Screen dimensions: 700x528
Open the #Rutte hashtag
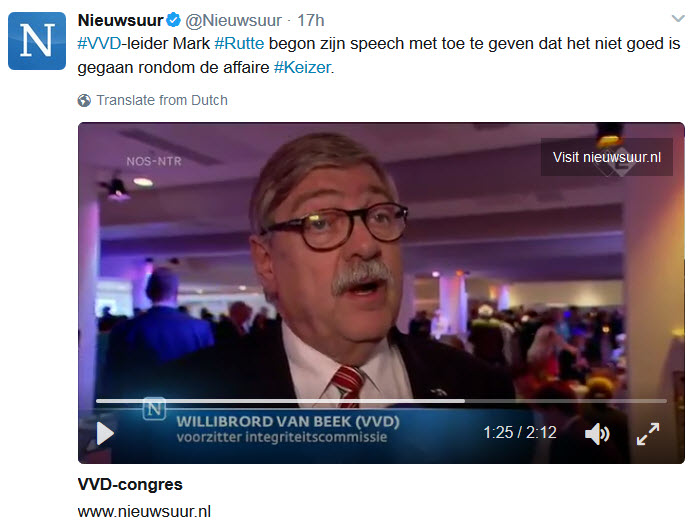(x=239, y=44)
